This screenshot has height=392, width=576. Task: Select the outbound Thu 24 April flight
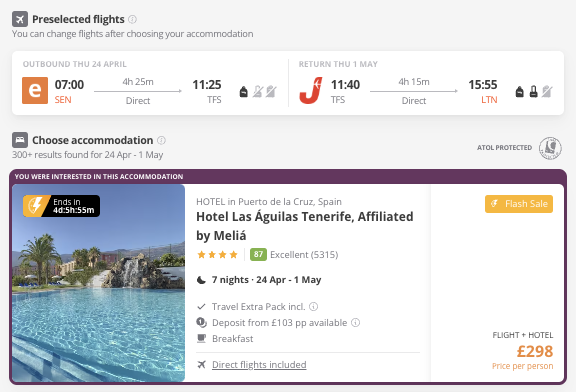[150, 83]
